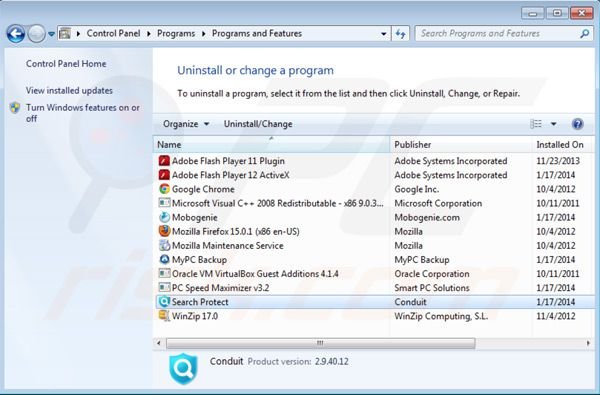
Task: Sort list by Installed On column header
Action: coord(563,145)
